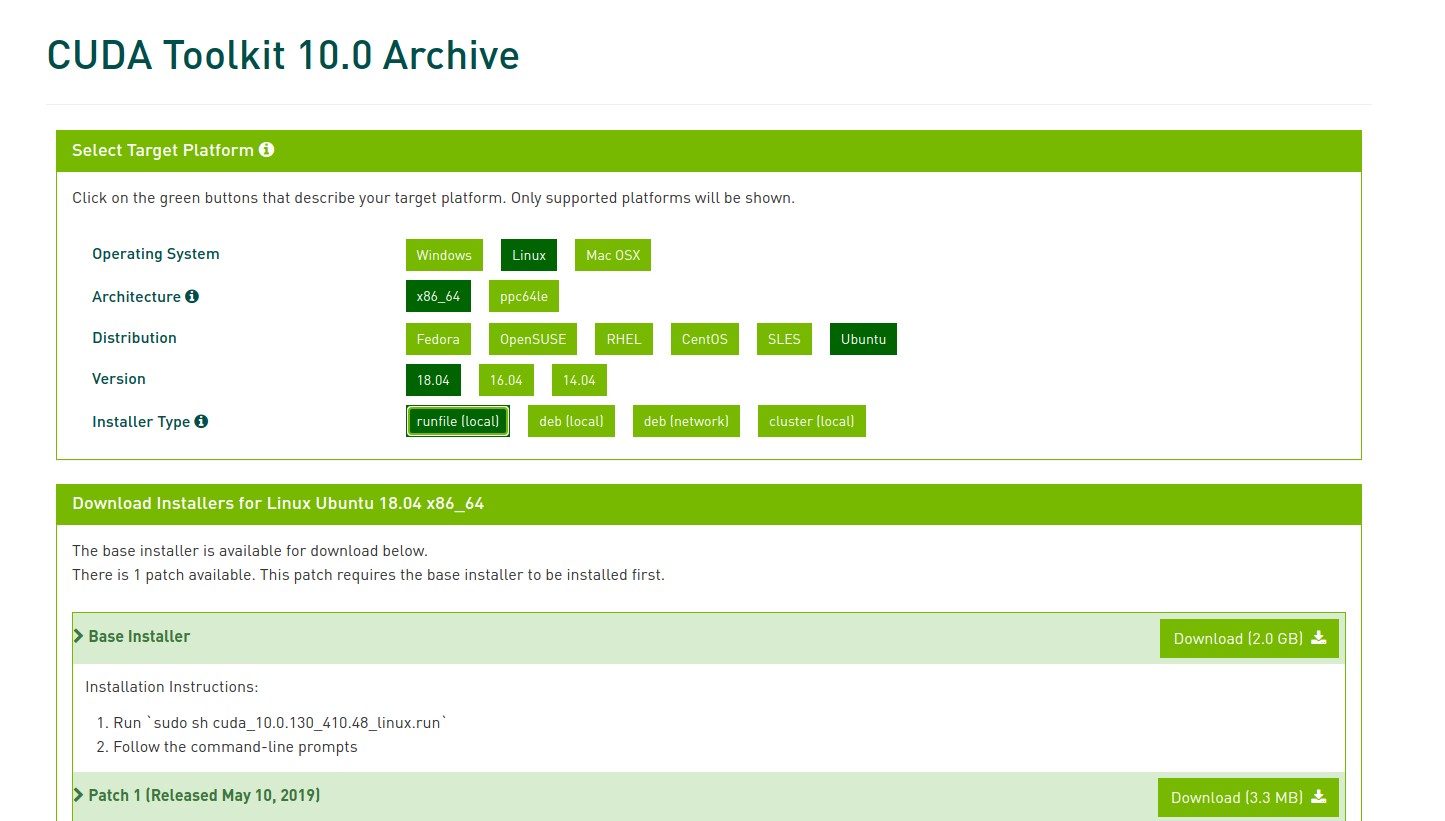Choose Ubuntu version 14.04
This screenshot has height=821, width=1445.
[x=579, y=380]
